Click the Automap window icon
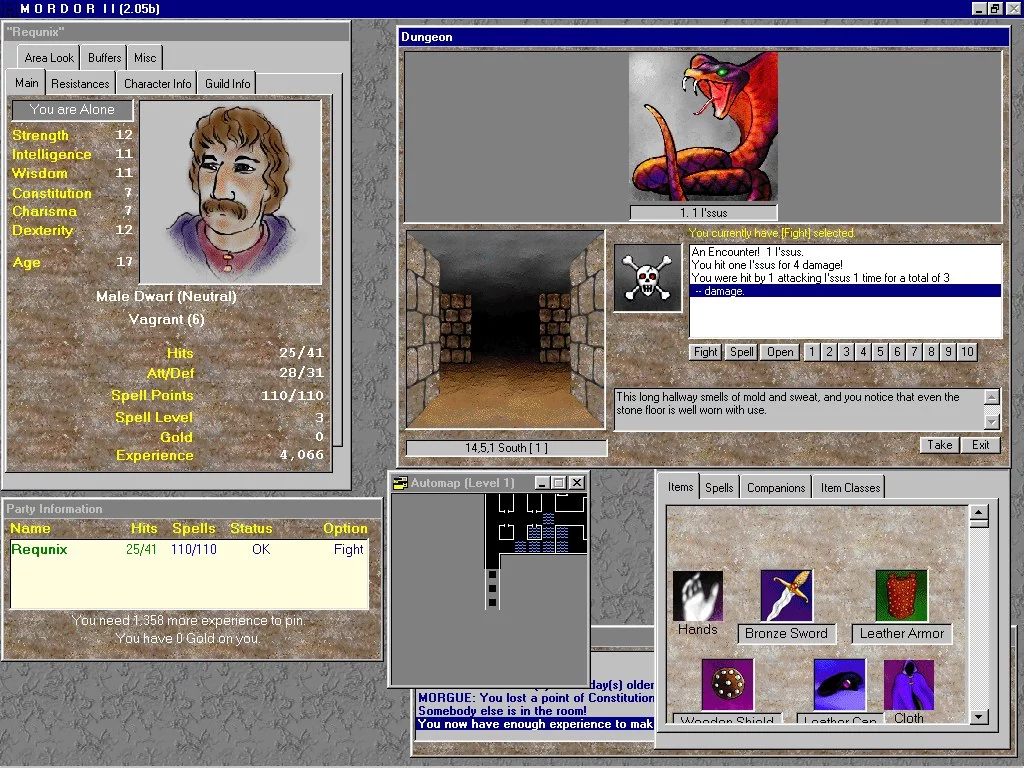 (400, 483)
